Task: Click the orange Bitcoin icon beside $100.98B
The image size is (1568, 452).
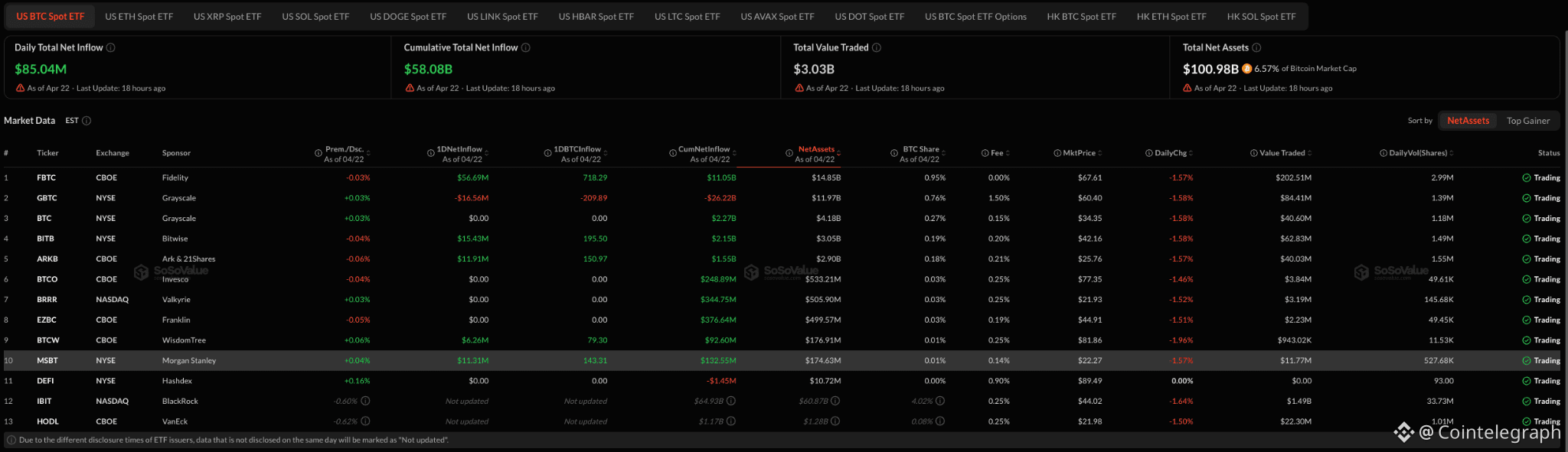Action: [x=1246, y=69]
